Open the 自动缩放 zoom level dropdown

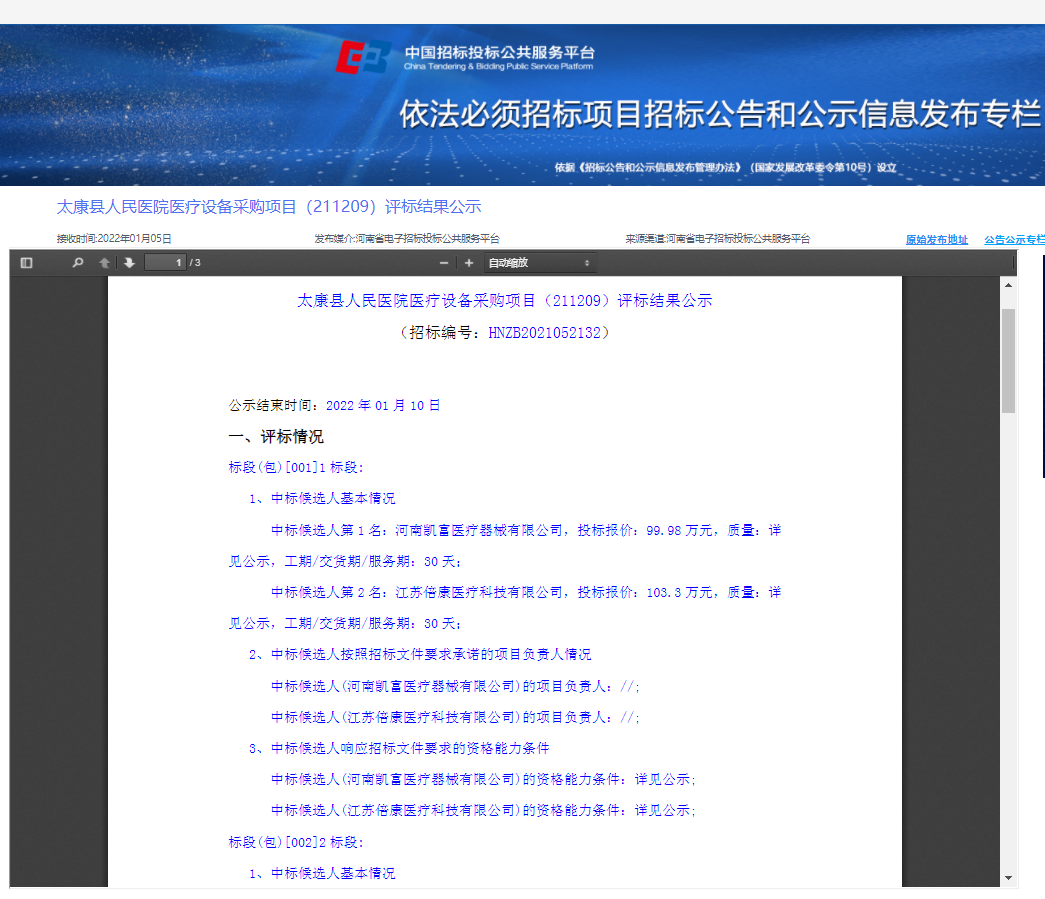(539, 263)
